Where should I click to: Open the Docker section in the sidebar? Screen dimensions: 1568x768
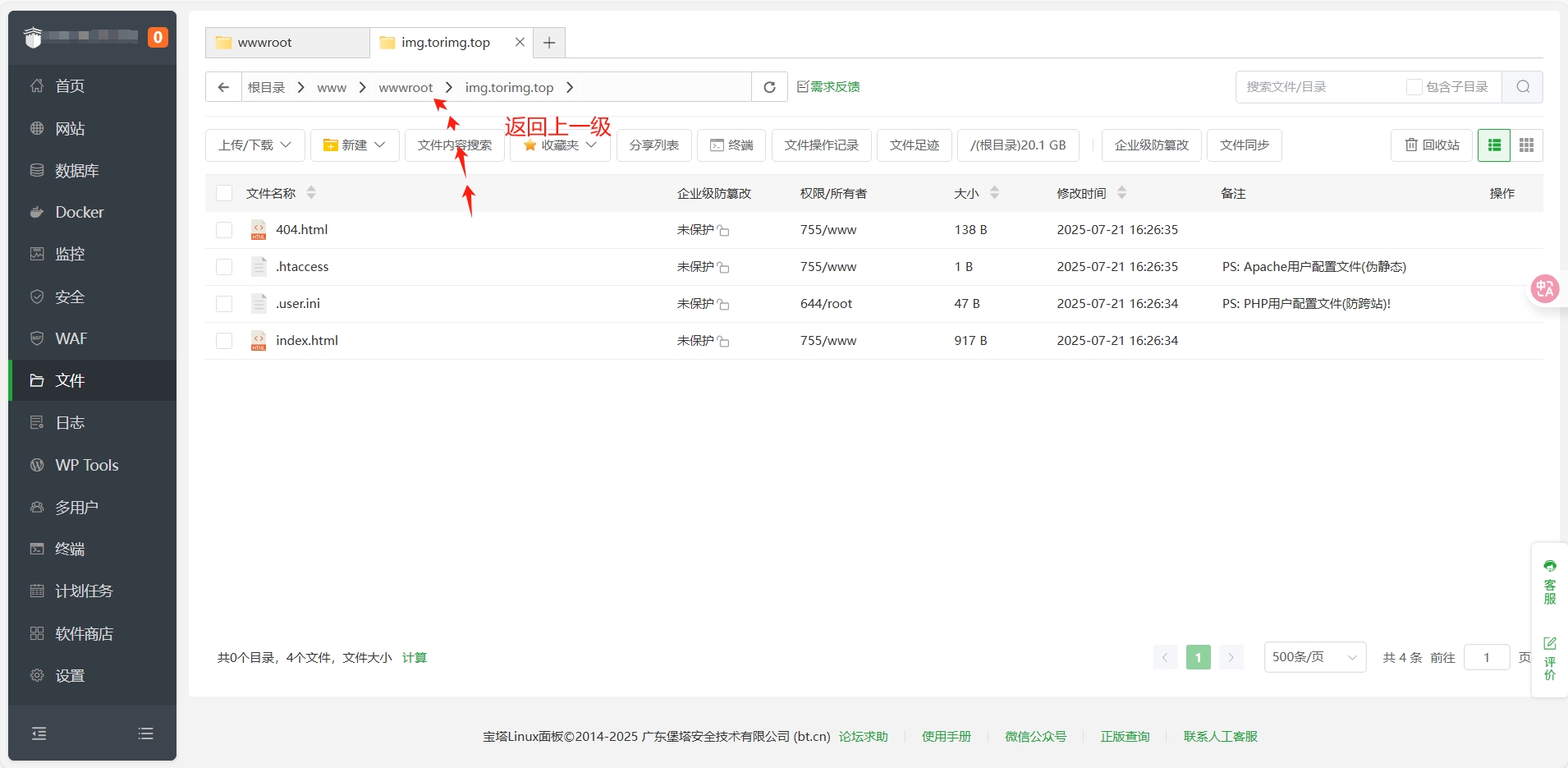point(79,212)
